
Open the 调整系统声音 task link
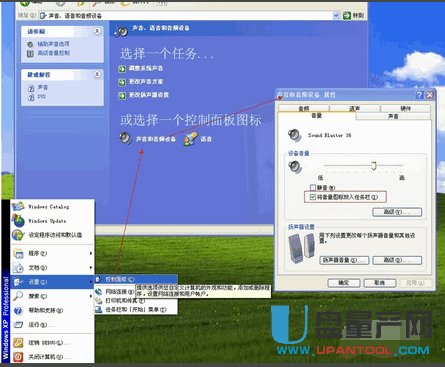pyautogui.click(x=146, y=68)
